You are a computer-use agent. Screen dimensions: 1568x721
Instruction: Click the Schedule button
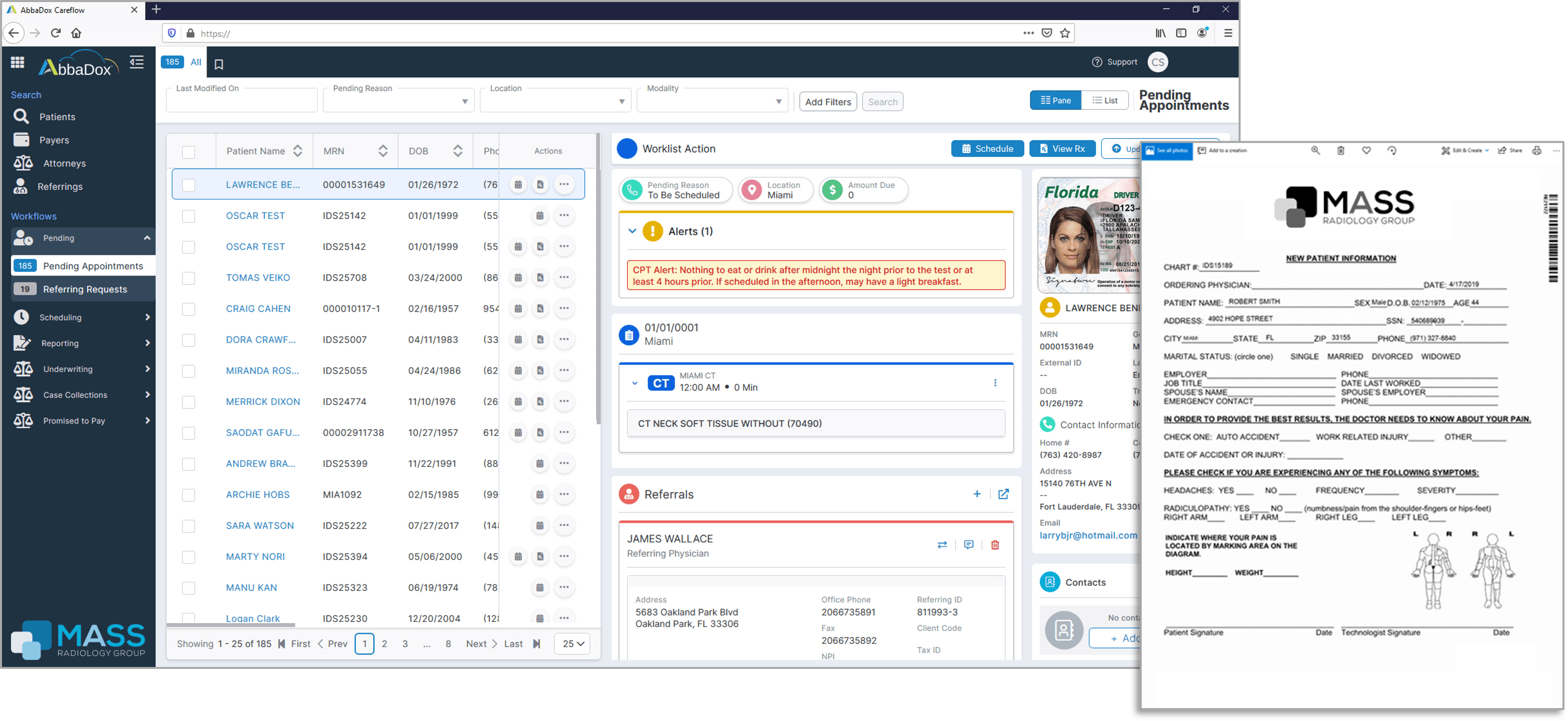[987, 148]
